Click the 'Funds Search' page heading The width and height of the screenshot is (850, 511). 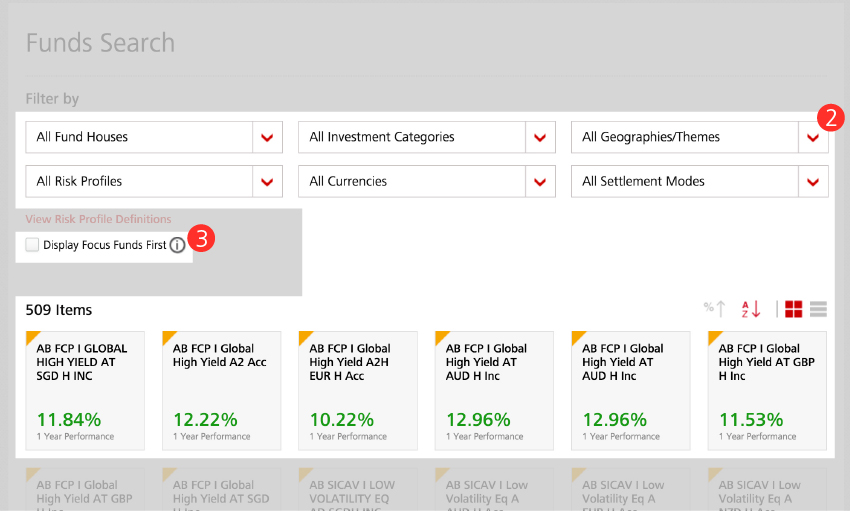(100, 43)
